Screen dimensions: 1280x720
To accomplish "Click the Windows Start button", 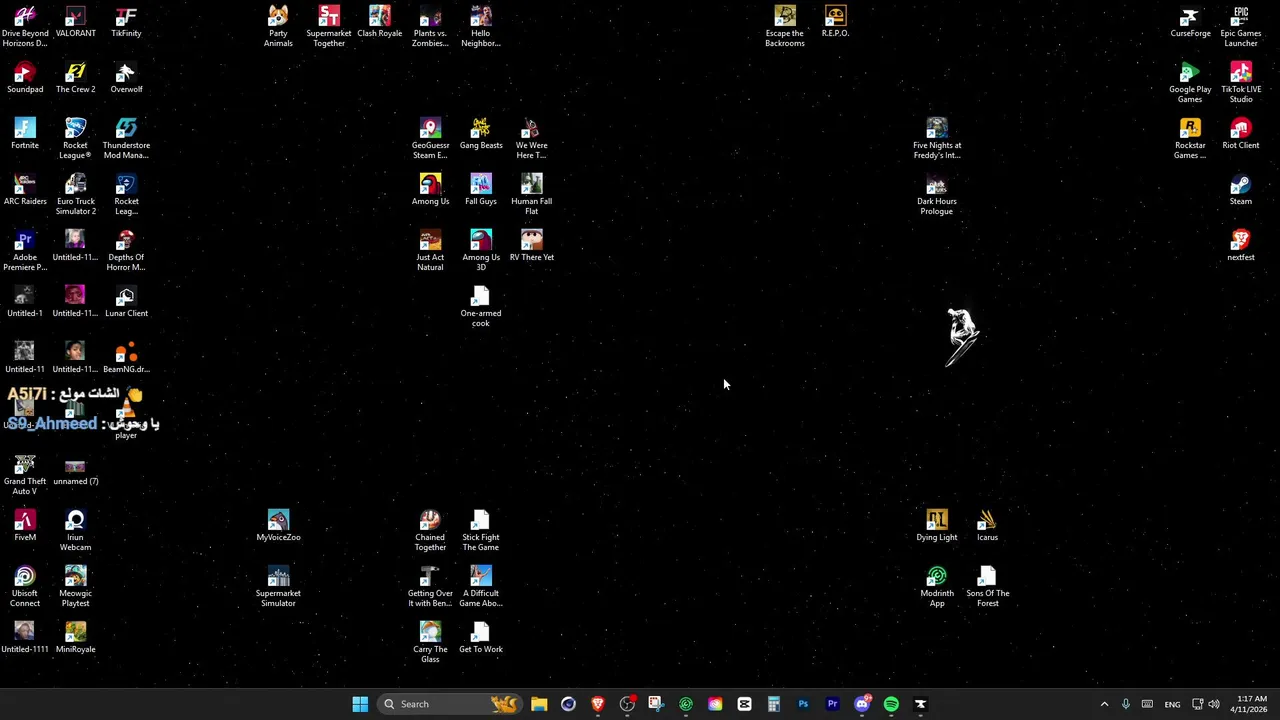I will (360, 704).
